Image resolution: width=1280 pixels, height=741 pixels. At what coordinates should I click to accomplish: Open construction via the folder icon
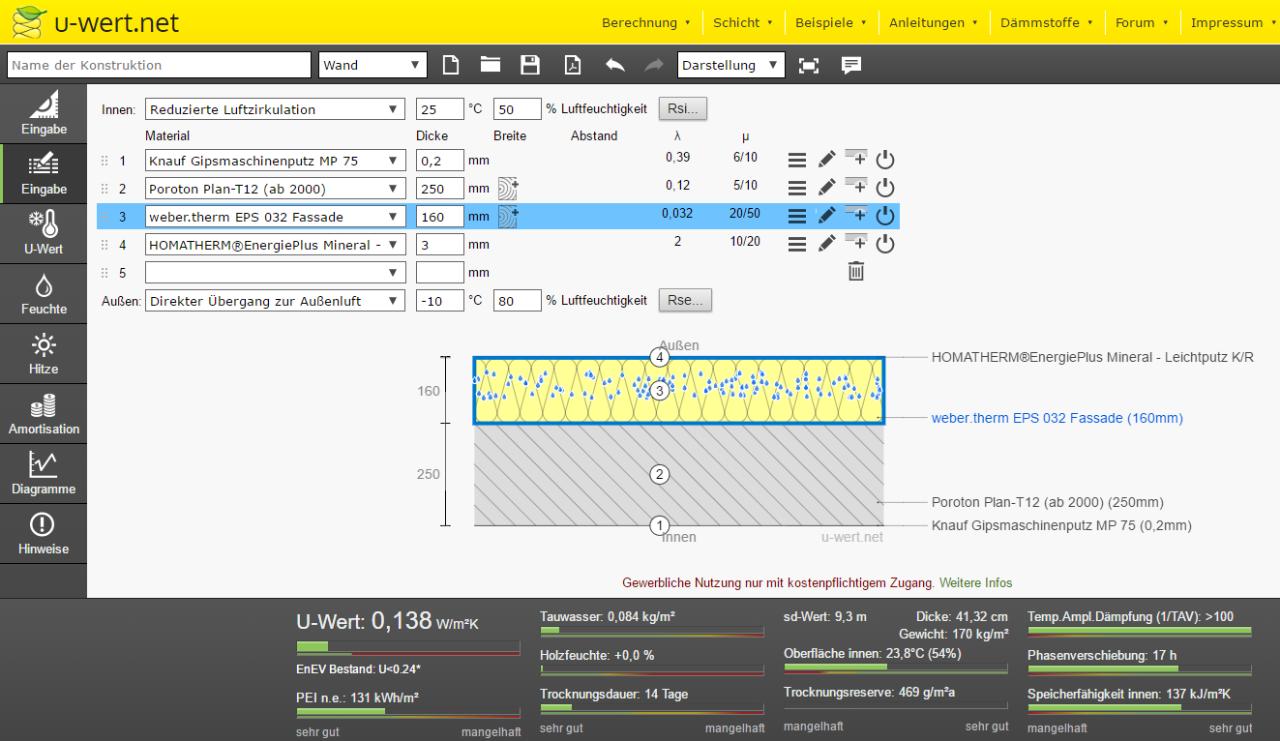pos(490,65)
